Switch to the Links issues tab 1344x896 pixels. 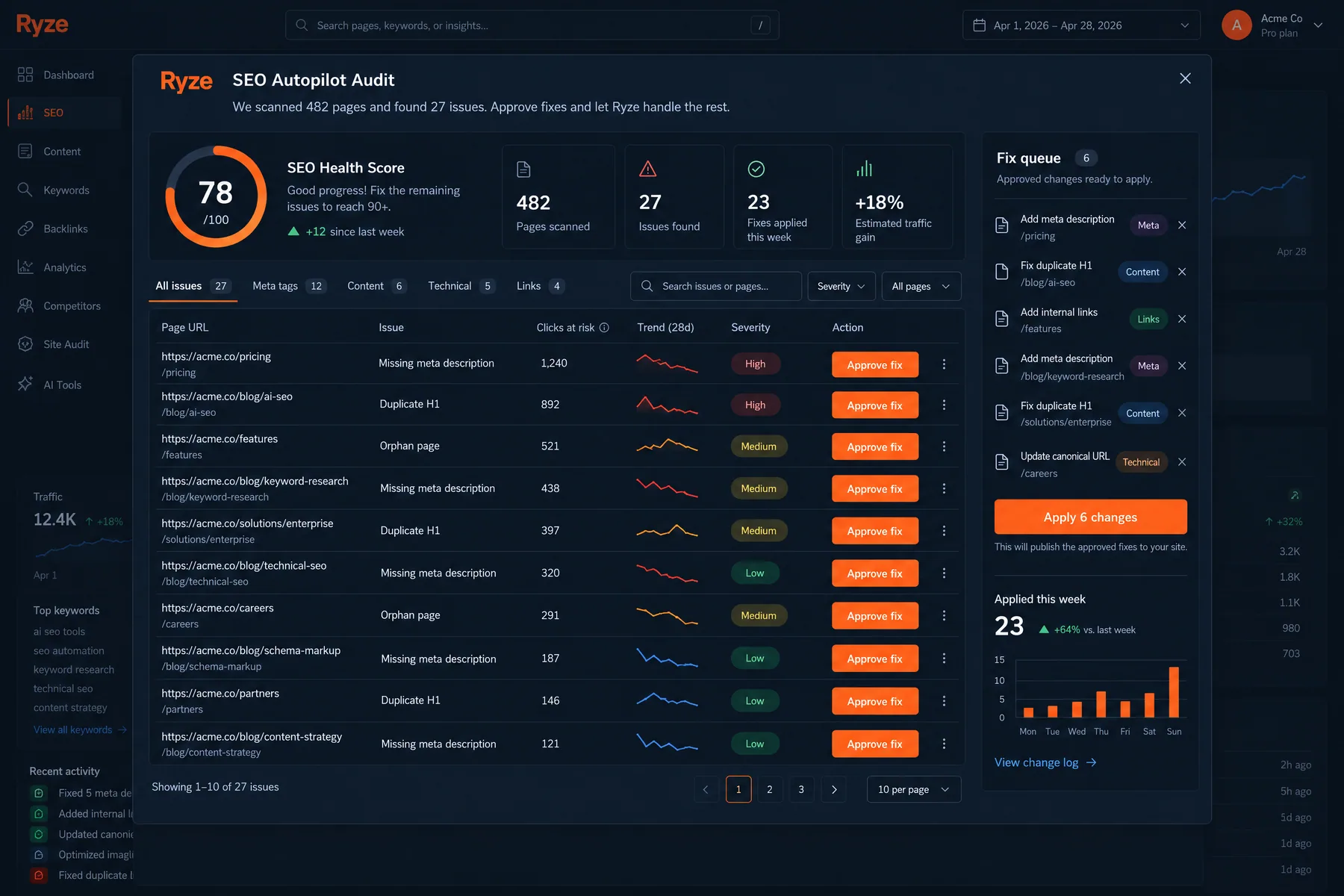[x=540, y=286]
